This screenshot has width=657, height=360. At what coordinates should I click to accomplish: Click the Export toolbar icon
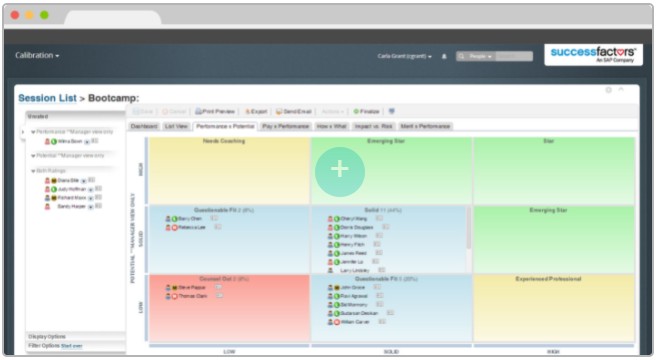pyautogui.click(x=248, y=111)
